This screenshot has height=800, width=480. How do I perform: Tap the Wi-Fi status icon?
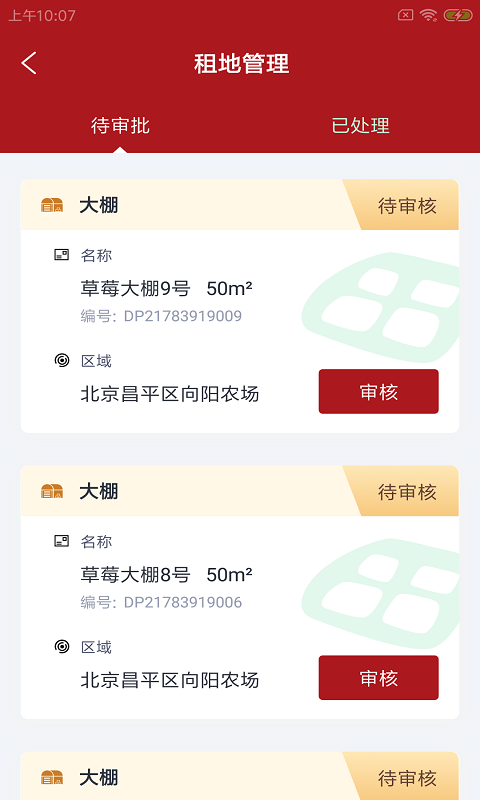(x=428, y=15)
